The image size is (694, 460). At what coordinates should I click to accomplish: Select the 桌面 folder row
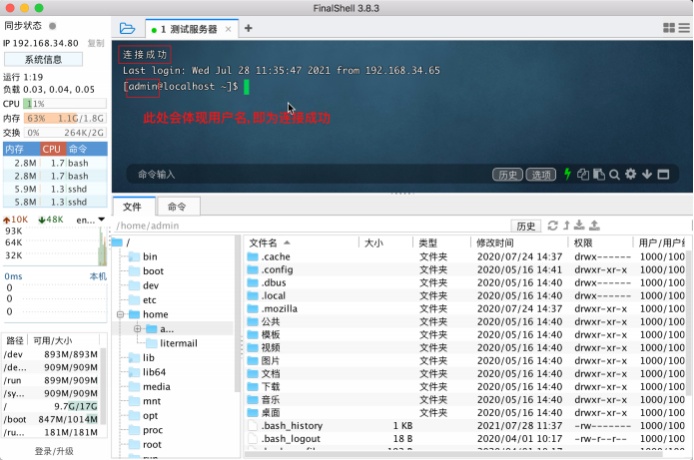466,413
